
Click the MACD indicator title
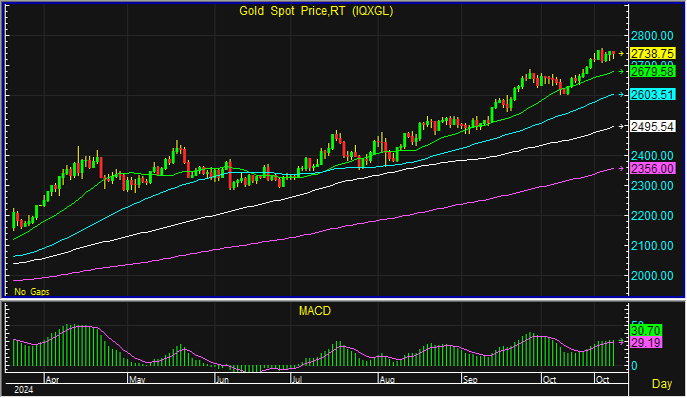pyautogui.click(x=315, y=311)
